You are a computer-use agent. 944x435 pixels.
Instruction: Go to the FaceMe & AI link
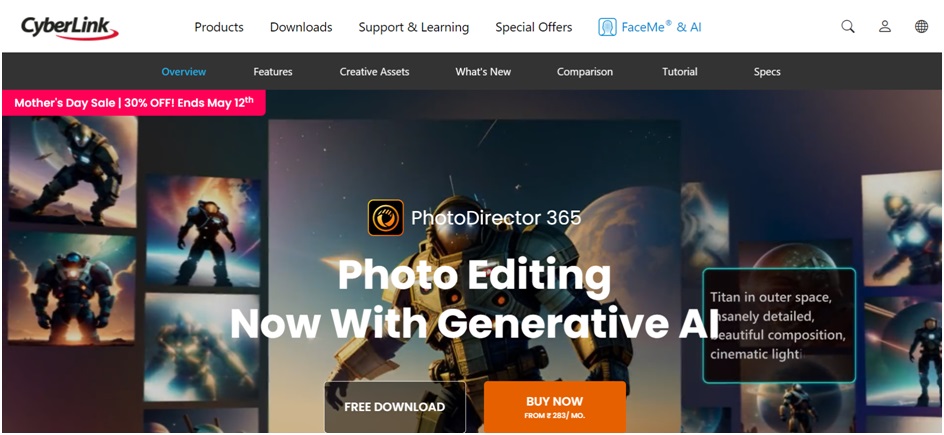(661, 27)
